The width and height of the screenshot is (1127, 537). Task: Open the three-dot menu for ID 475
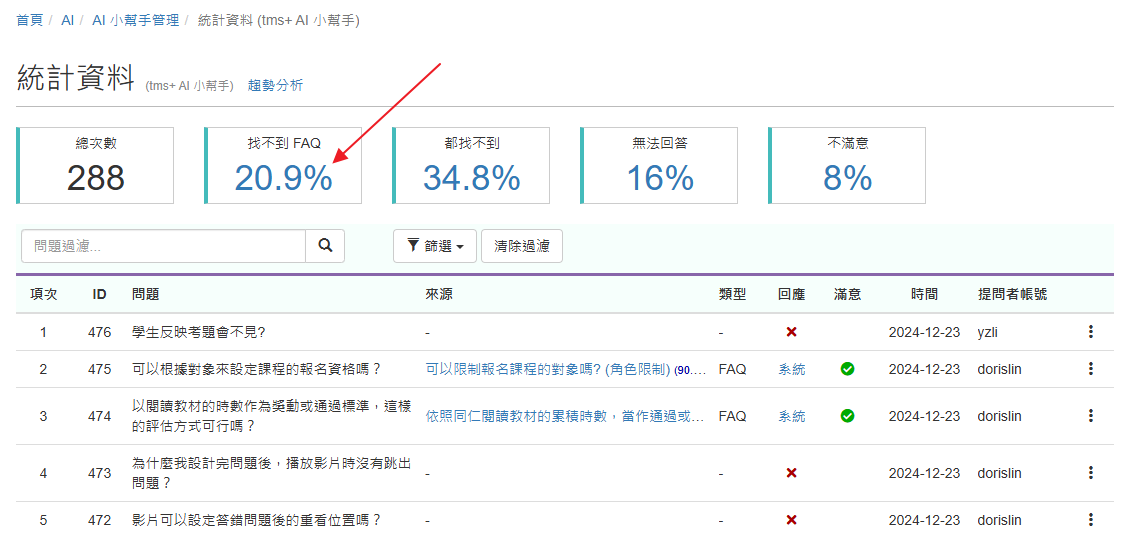(1090, 369)
